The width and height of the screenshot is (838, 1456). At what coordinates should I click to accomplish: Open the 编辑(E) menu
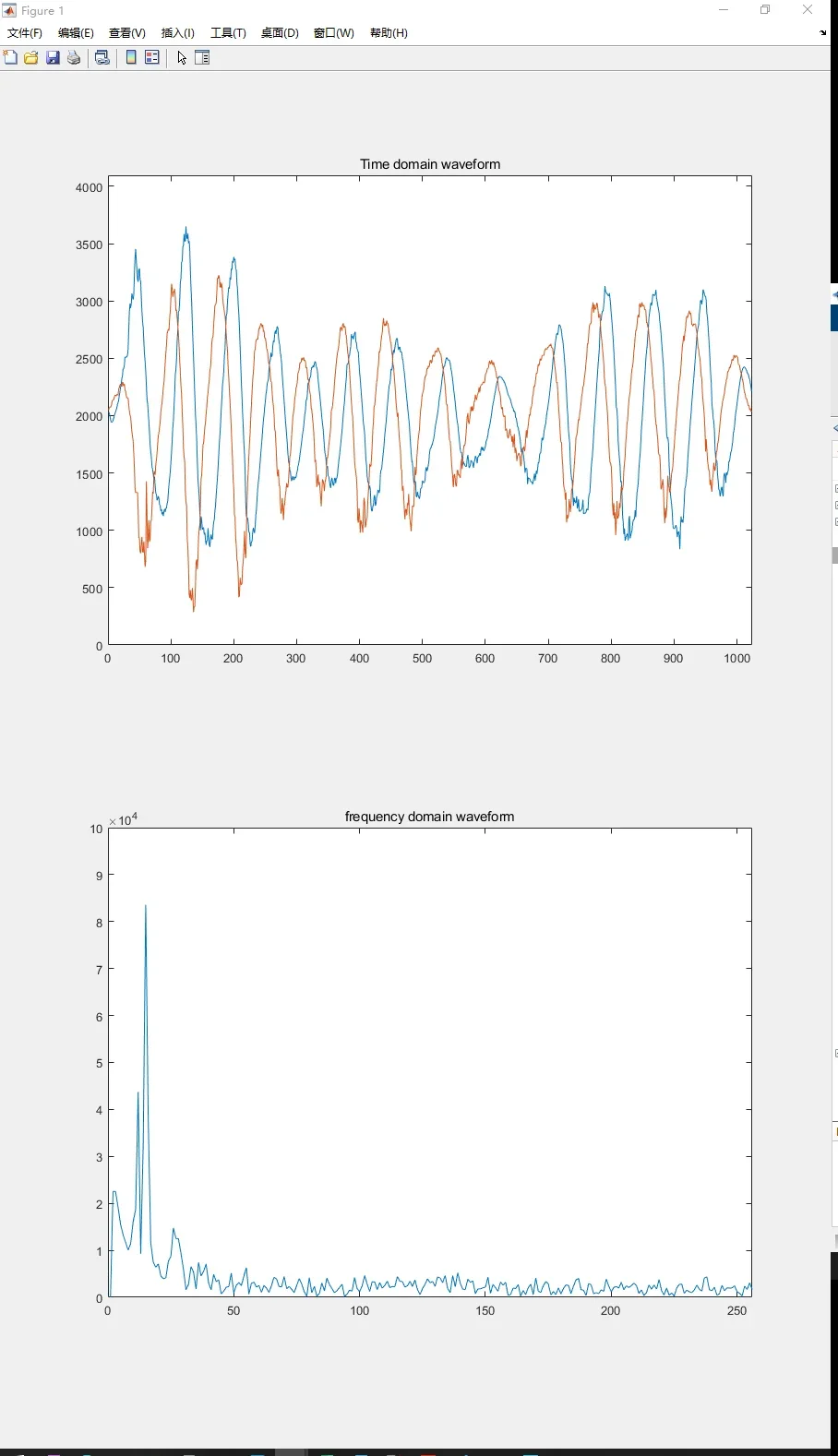(x=76, y=33)
